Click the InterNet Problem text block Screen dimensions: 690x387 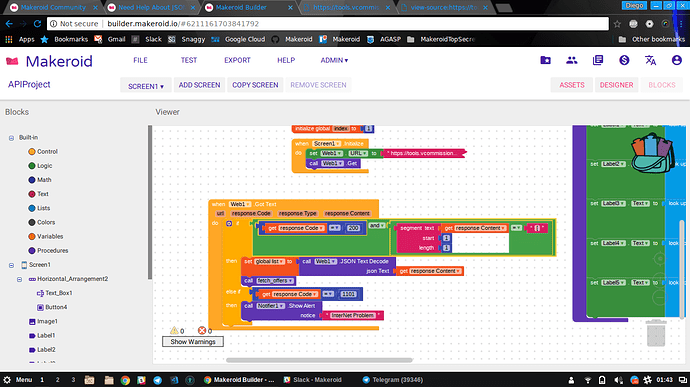pos(352,315)
